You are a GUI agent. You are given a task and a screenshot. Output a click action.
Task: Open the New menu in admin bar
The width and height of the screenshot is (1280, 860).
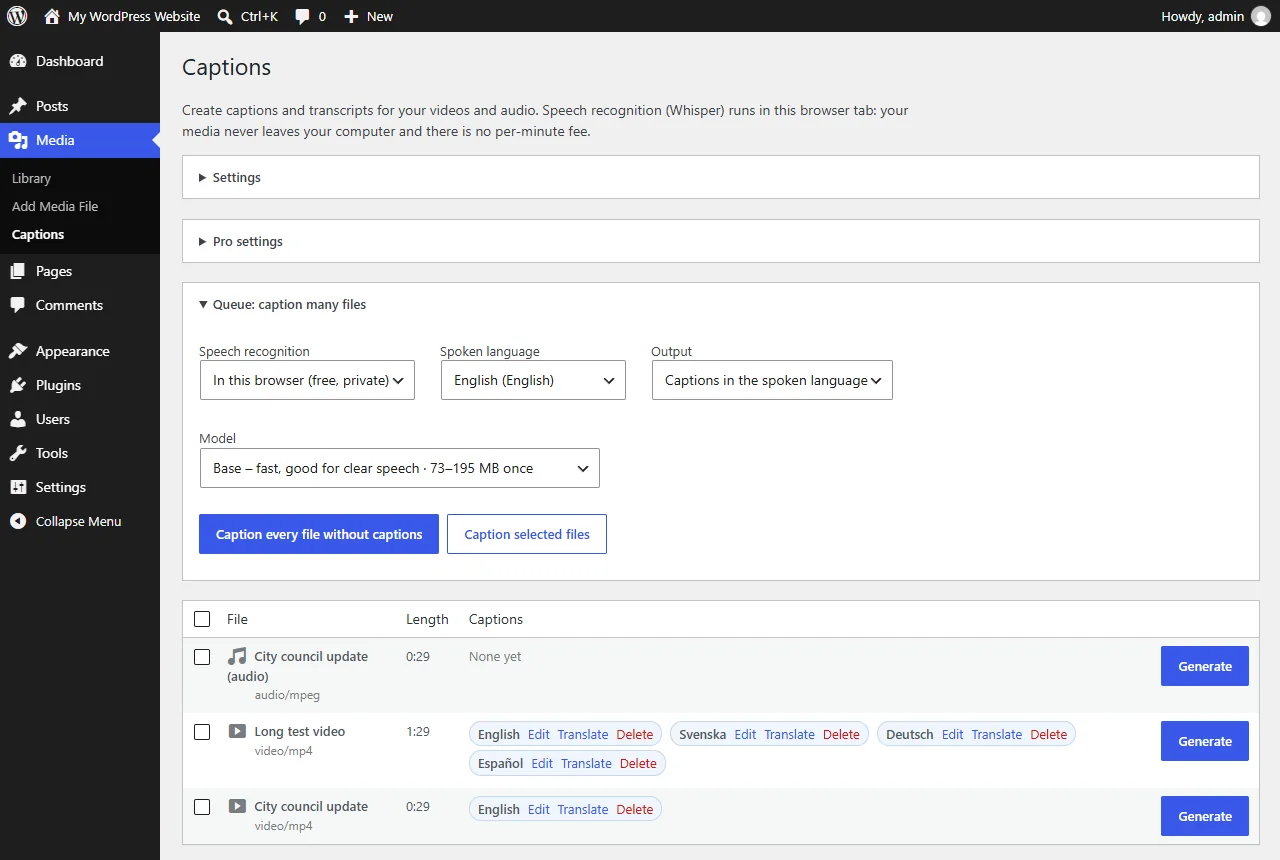(368, 16)
